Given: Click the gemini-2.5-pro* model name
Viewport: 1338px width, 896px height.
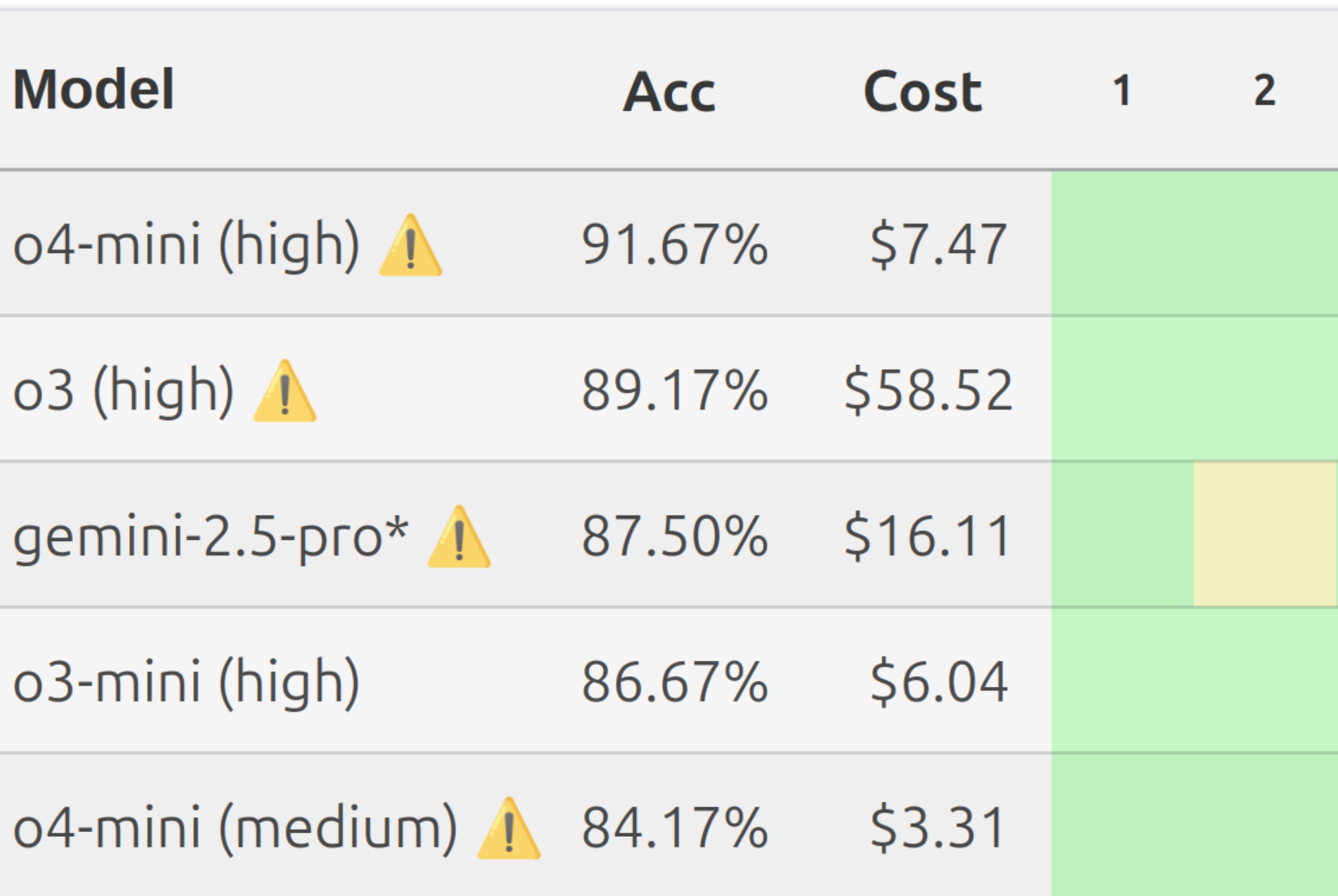Looking at the screenshot, I should pyautogui.click(x=211, y=537).
